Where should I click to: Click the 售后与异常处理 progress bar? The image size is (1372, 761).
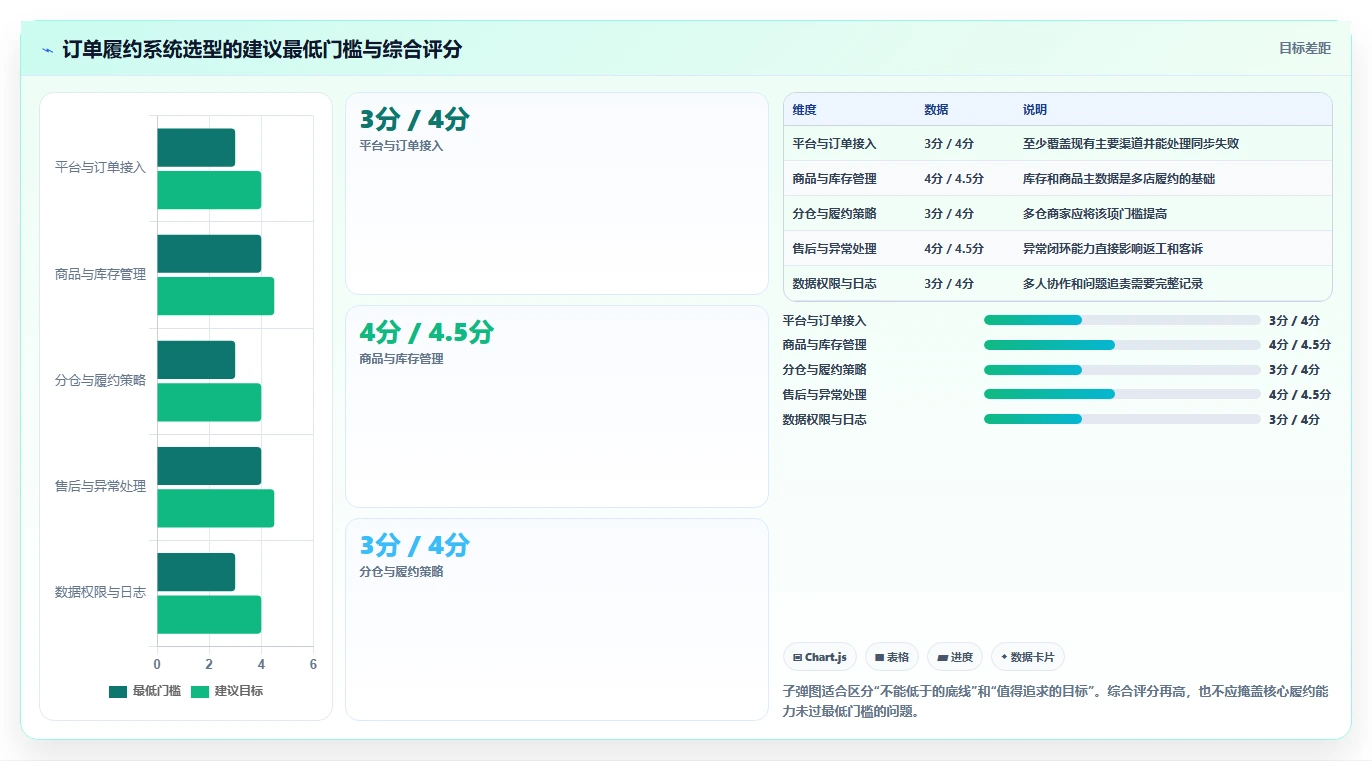coord(1122,394)
